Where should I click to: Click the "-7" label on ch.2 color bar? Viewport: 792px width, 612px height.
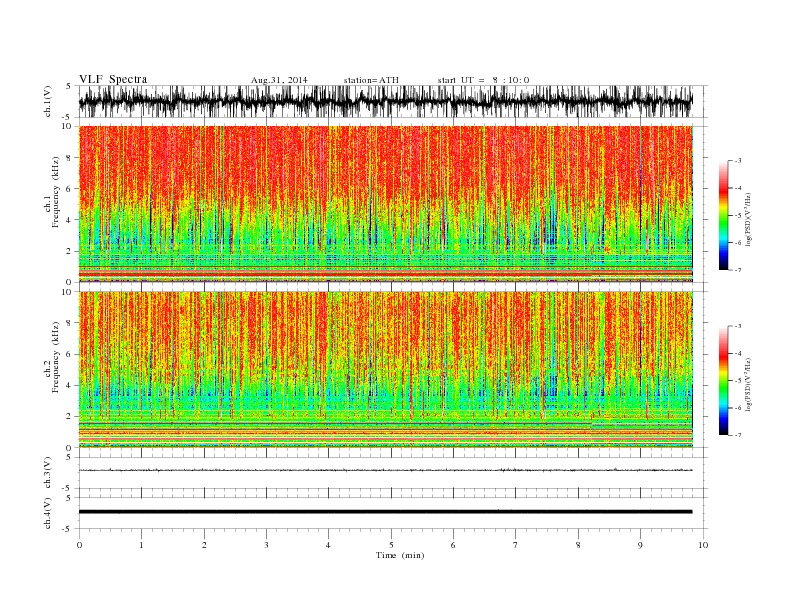(737, 435)
